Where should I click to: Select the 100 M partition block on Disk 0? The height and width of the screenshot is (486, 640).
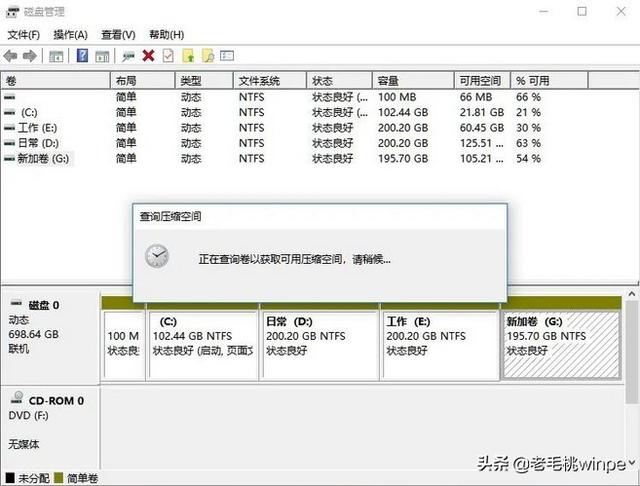tap(124, 346)
